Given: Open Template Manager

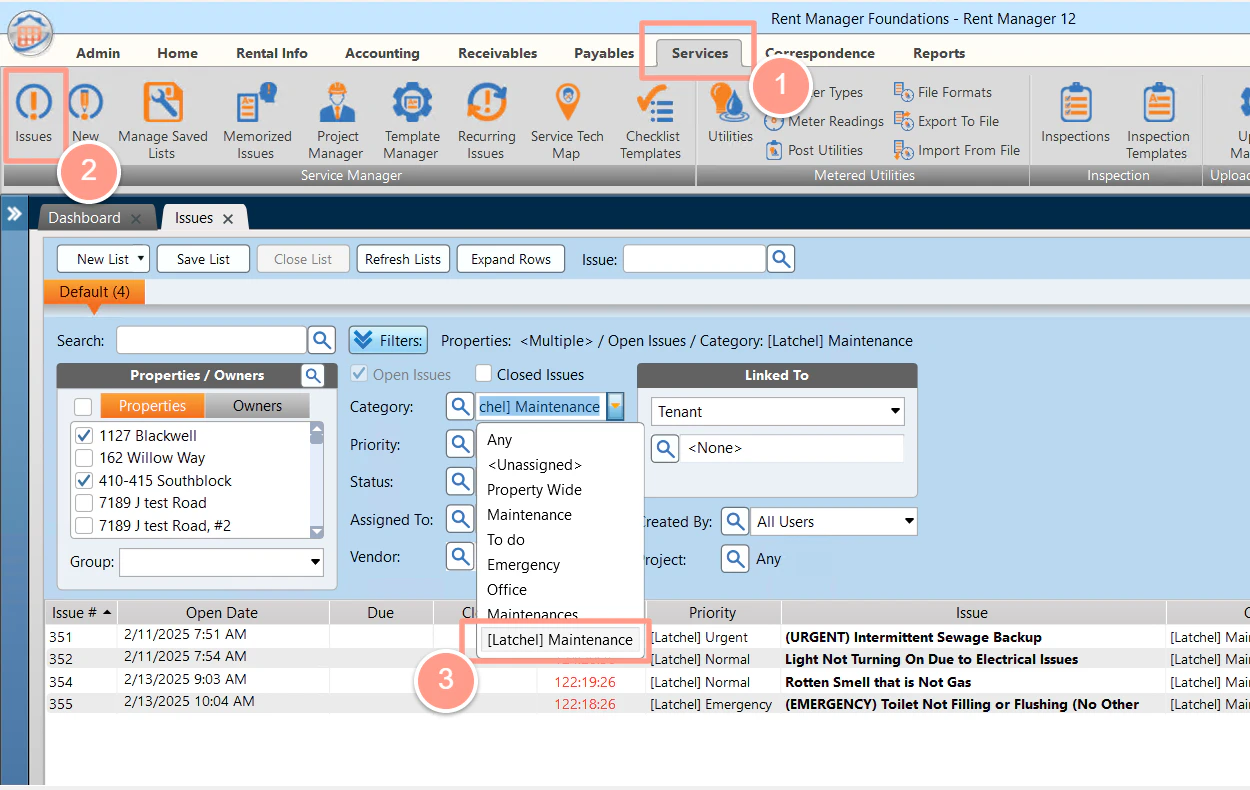Looking at the screenshot, I should tap(411, 120).
